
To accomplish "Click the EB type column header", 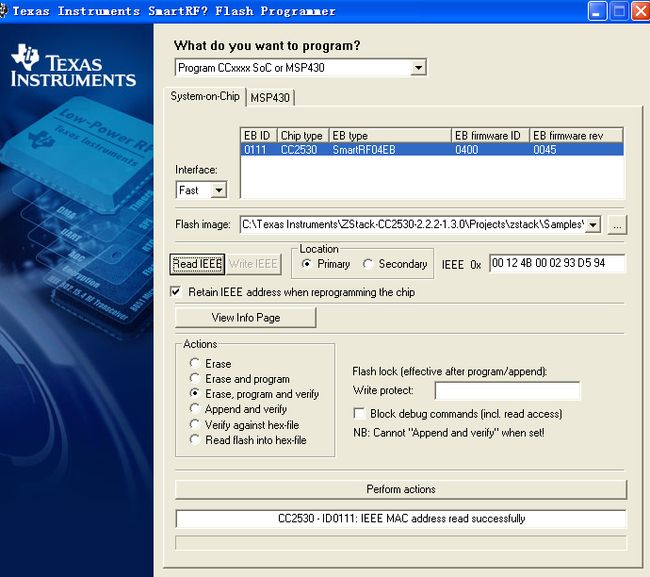I will tap(390, 136).
